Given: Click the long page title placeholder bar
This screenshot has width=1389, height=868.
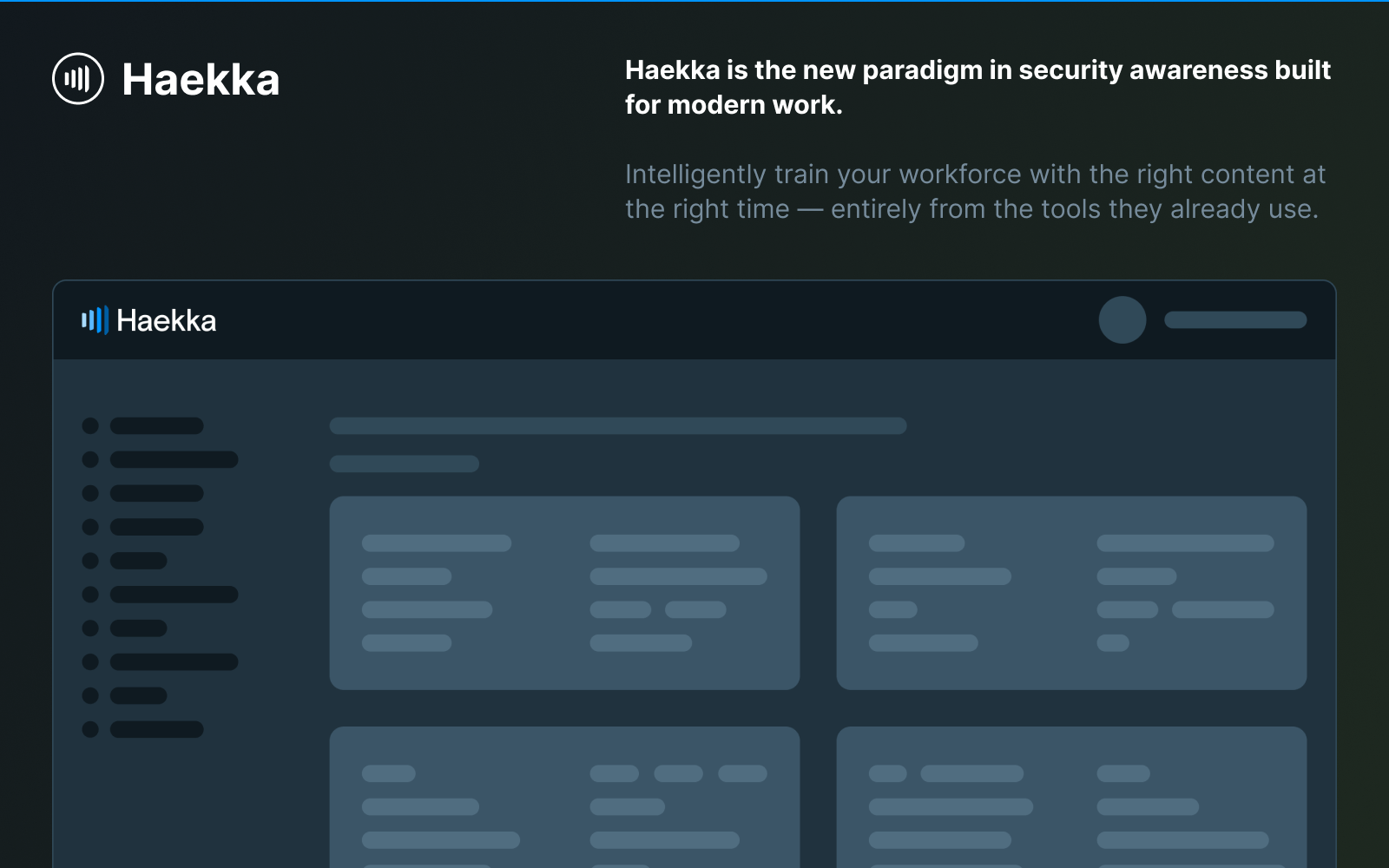Looking at the screenshot, I should [618, 426].
